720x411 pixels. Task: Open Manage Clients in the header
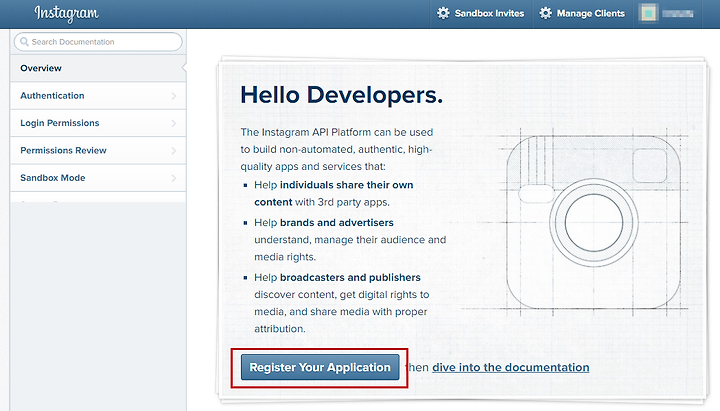coord(583,13)
